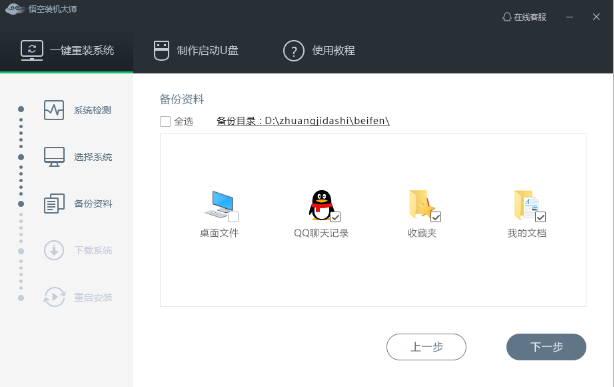Image resolution: width=614 pixels, height=387 pixels.
Task: Click the 下载系统 step label
Action: click(93, 250)
